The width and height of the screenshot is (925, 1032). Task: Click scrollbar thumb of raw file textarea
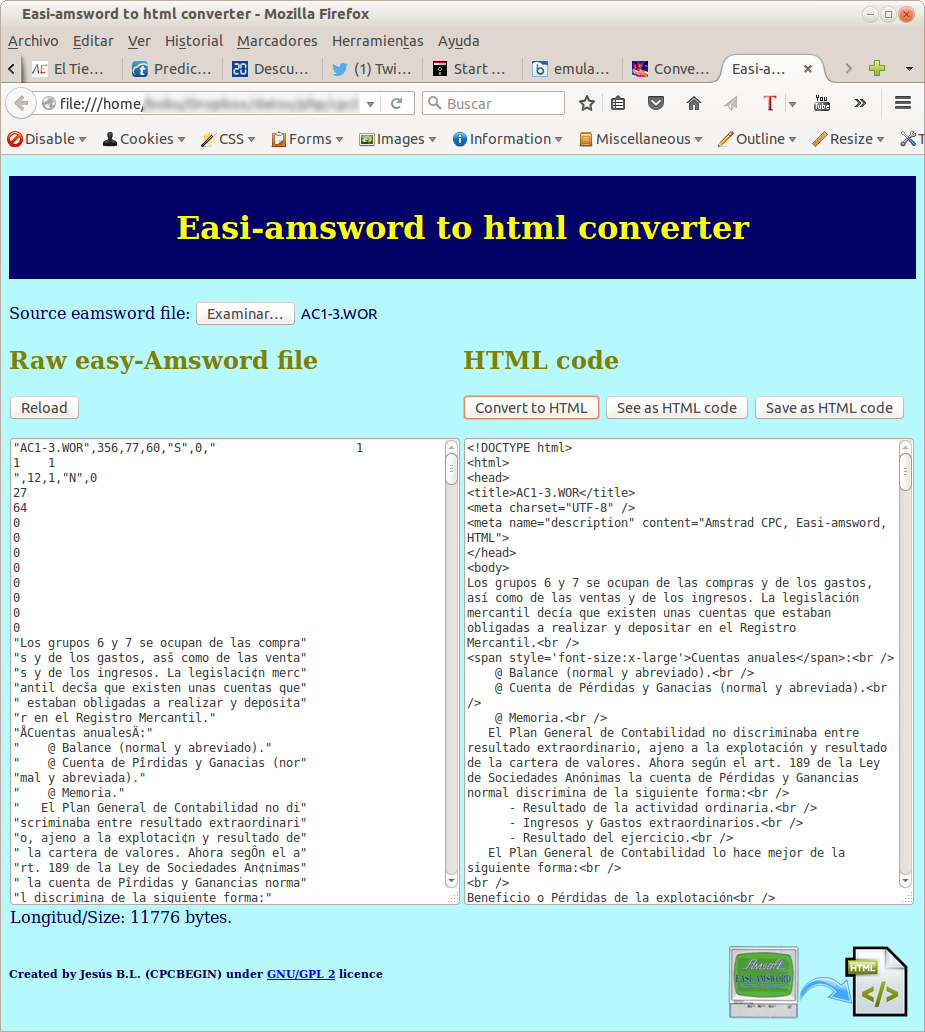451,469
